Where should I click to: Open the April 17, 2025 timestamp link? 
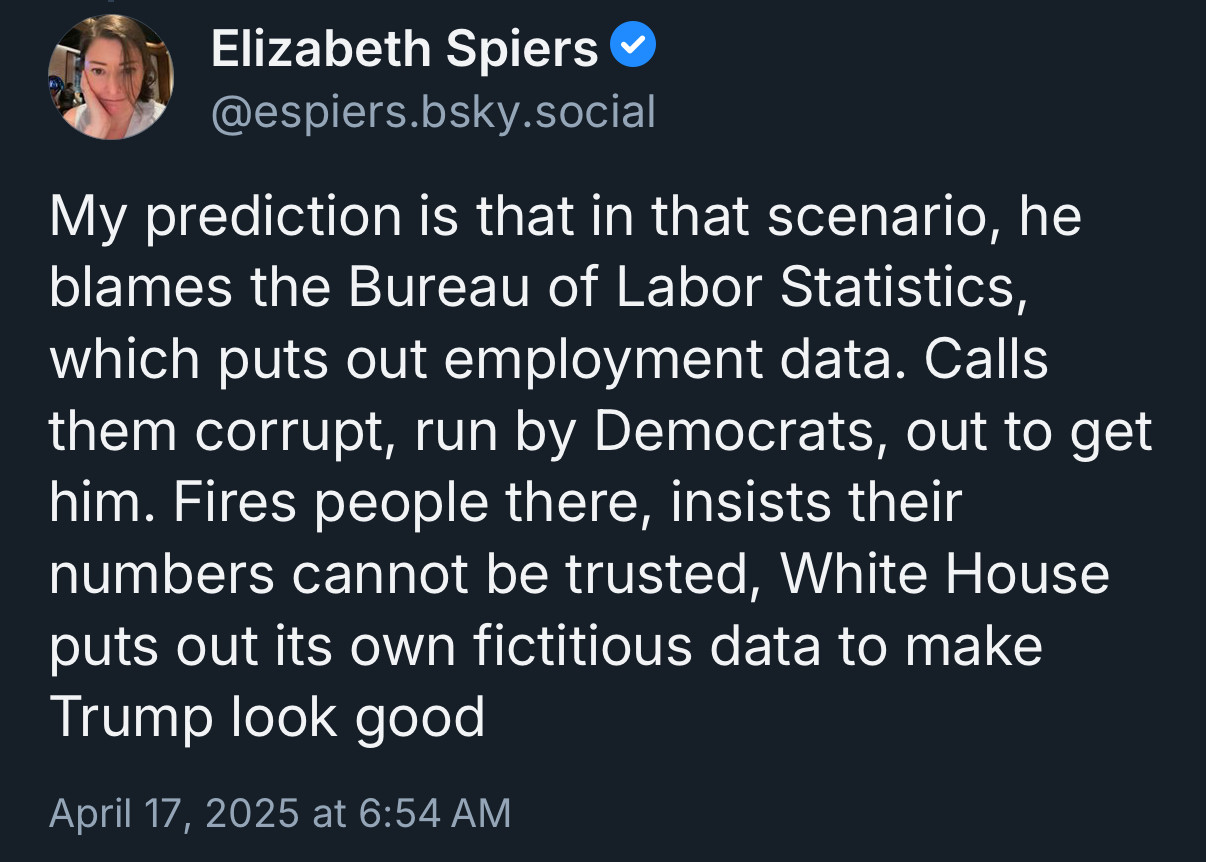[280, 813]
